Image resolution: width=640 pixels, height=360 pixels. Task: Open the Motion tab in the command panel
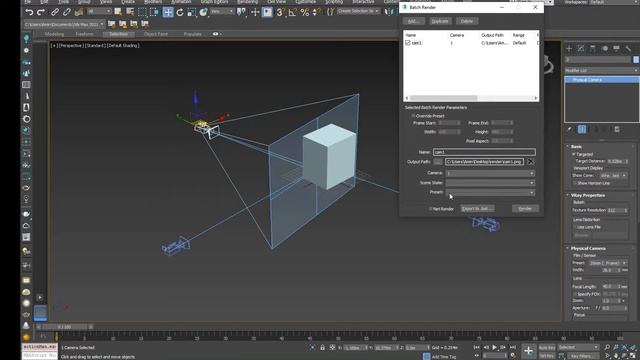(x=604, y=49)
